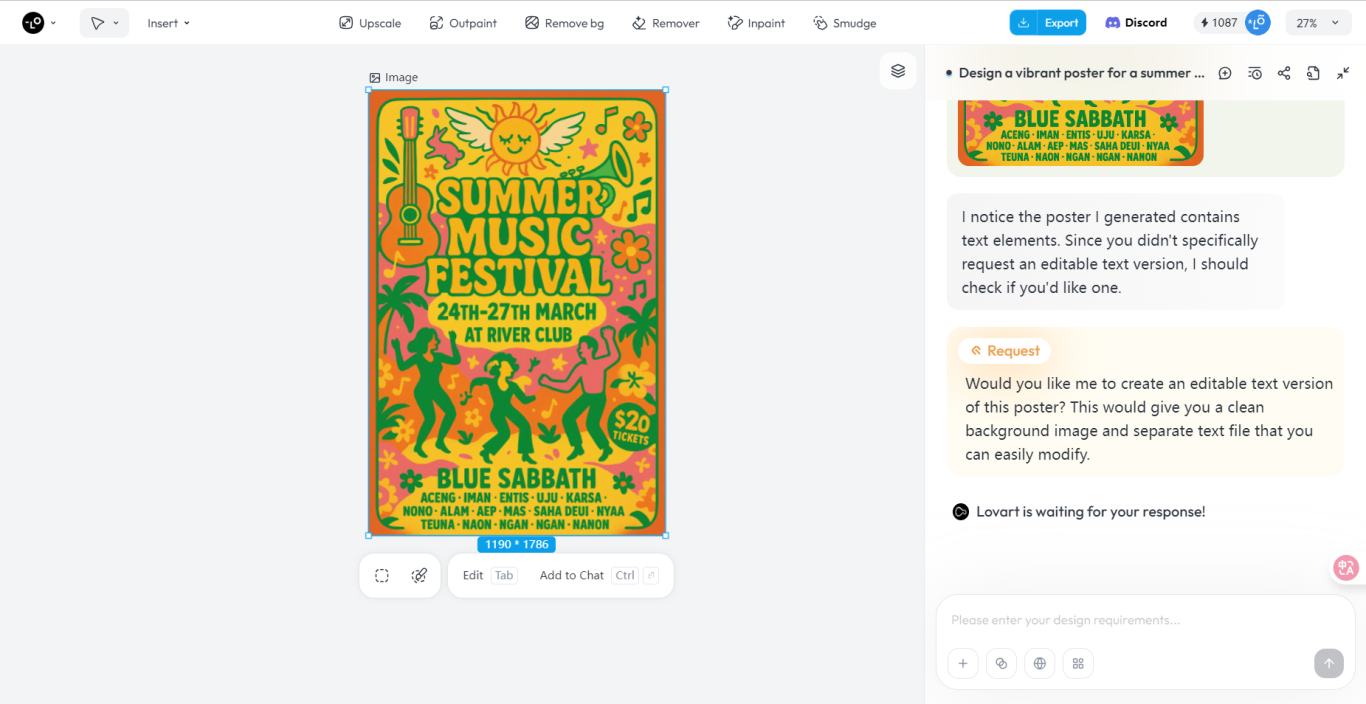Pick the Smudge tool

click(845, 23)
